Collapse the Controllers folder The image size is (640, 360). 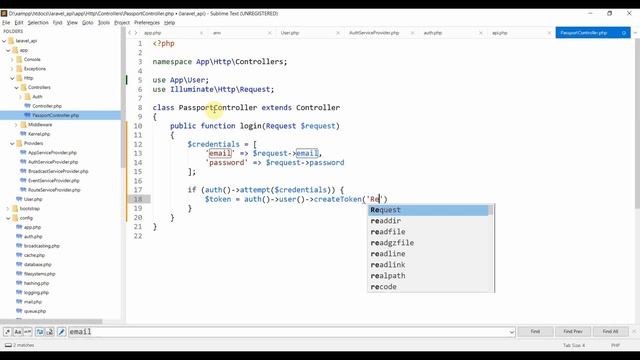[16, 87]
